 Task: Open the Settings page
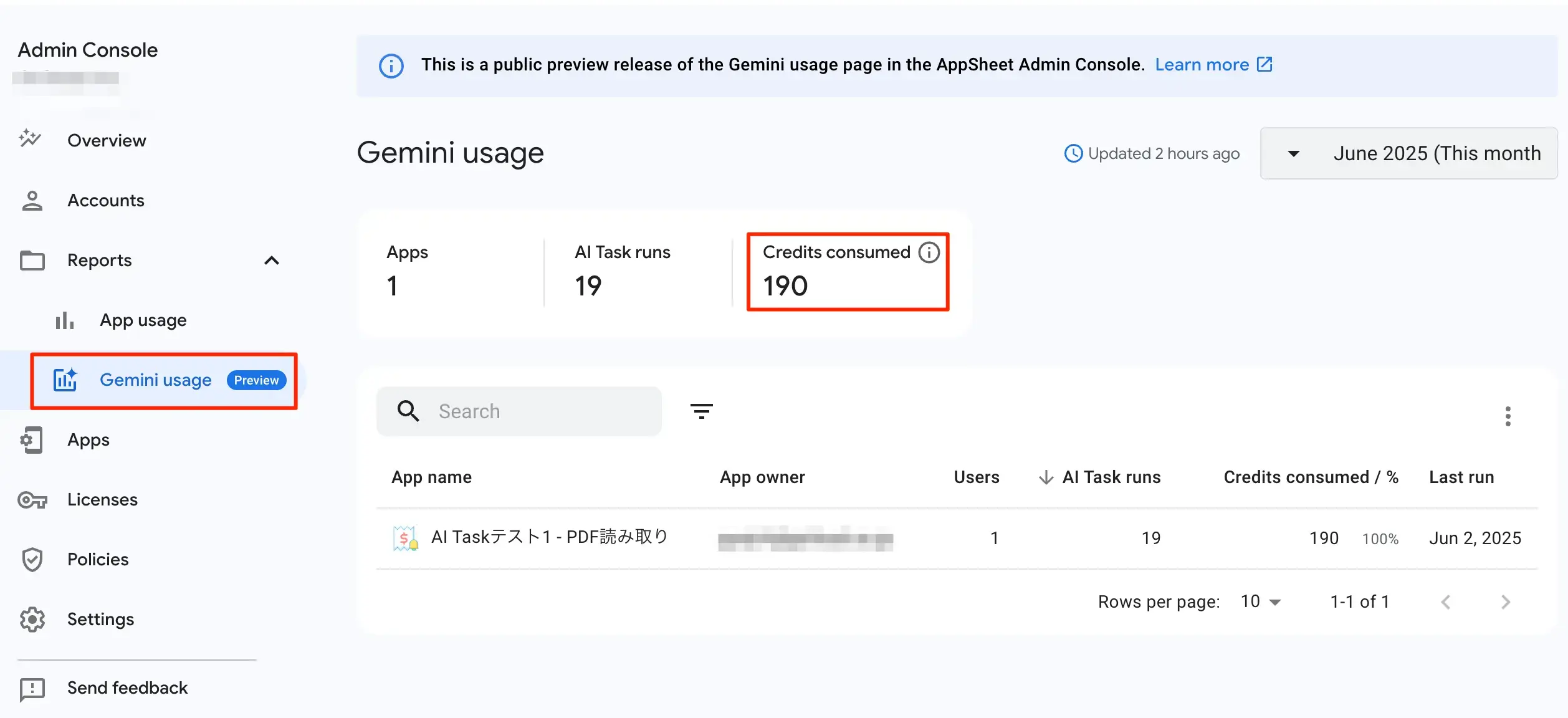[101, 619]
